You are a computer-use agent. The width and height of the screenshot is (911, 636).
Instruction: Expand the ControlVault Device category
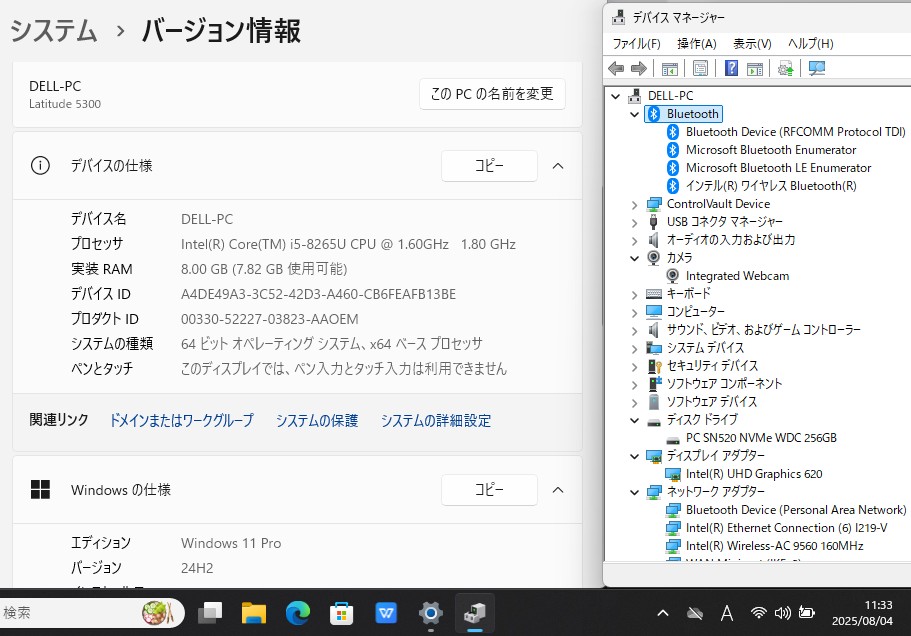tap(634, 204)
